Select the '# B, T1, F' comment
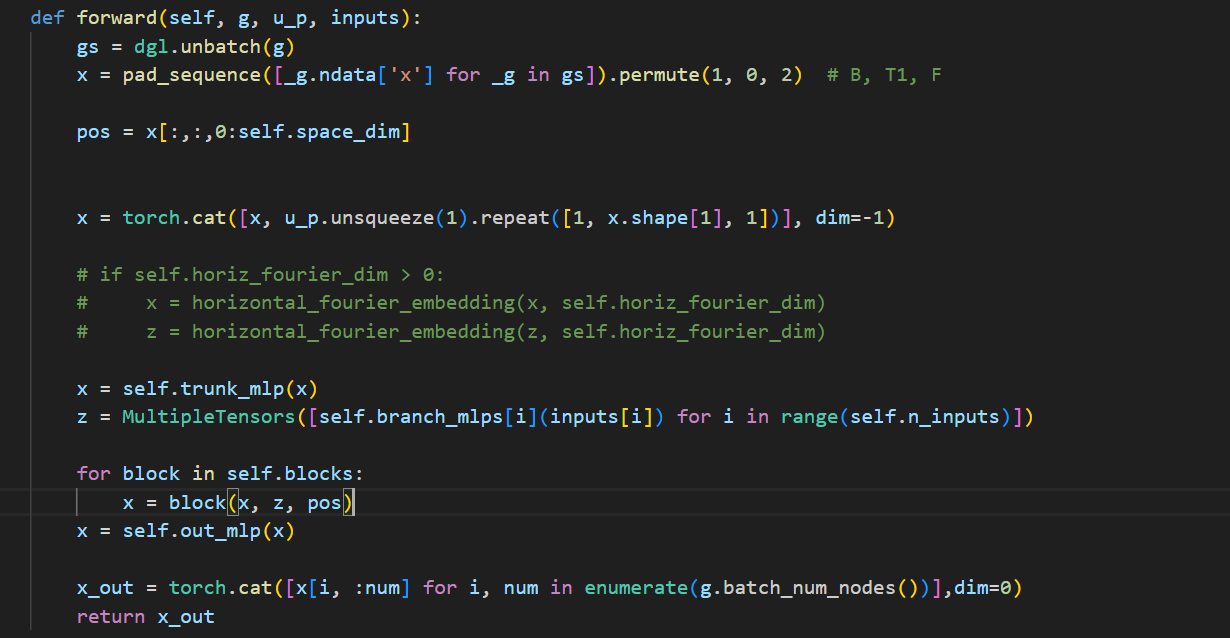The image size is (1230, 638). [884, 75]
